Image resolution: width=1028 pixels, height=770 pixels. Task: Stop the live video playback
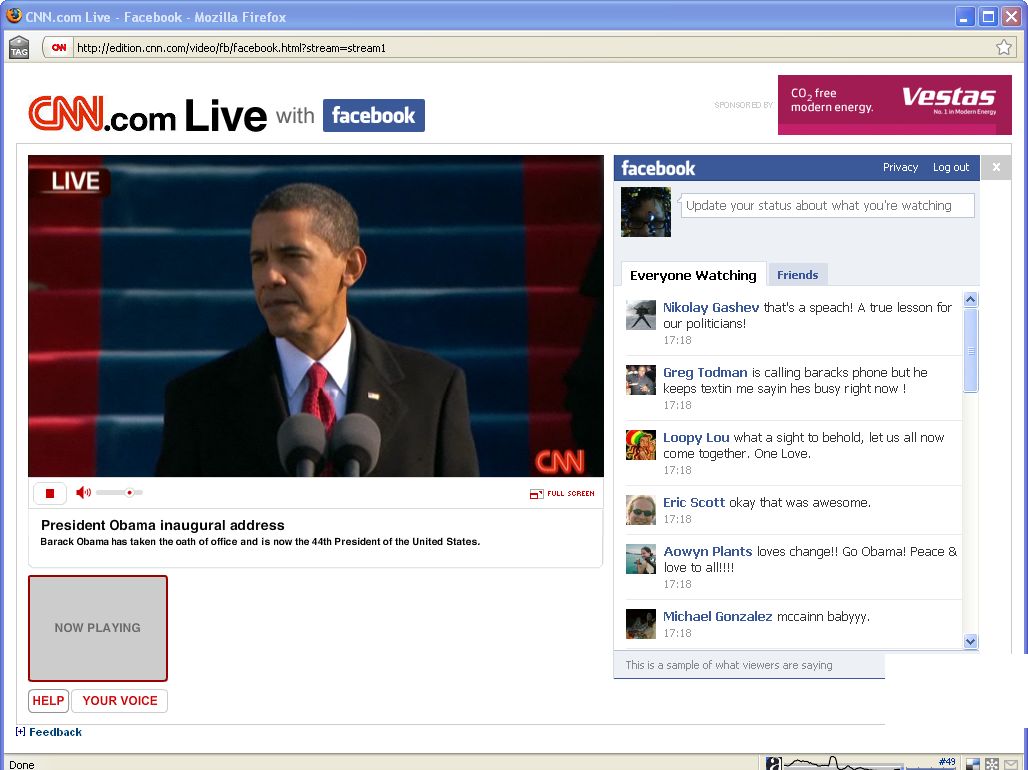coord(50,493)
